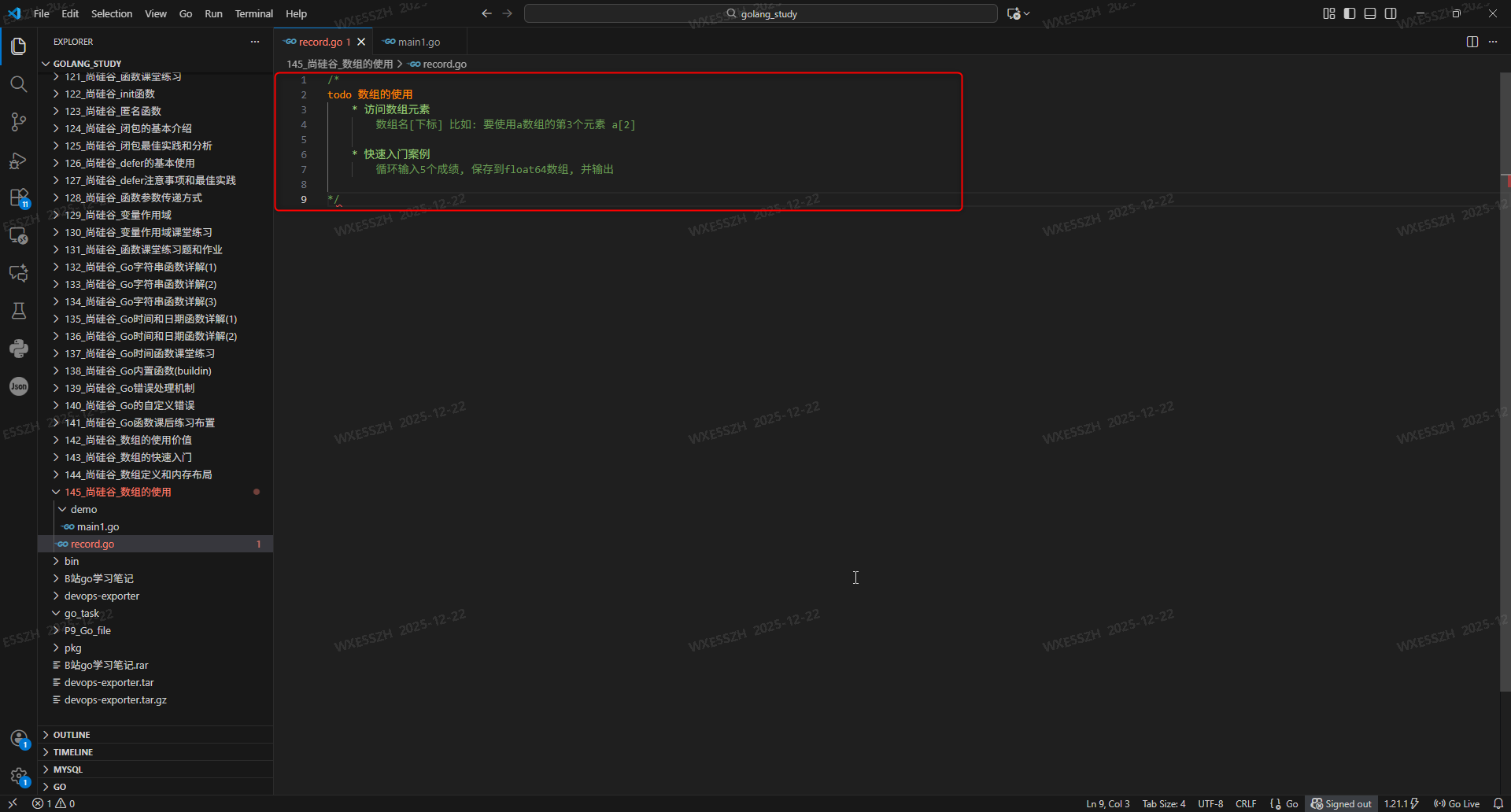Open the Run menu

tap(213, 13)
